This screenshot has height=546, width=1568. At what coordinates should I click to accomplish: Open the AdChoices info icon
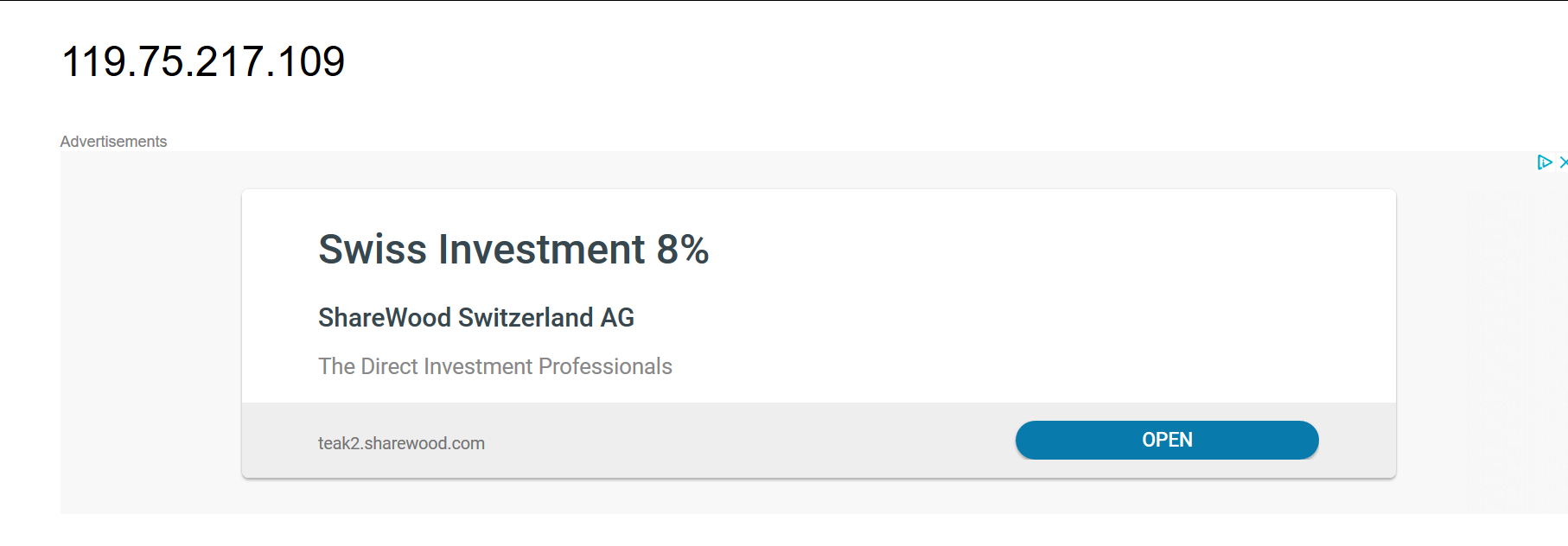tap(1545, 162)
